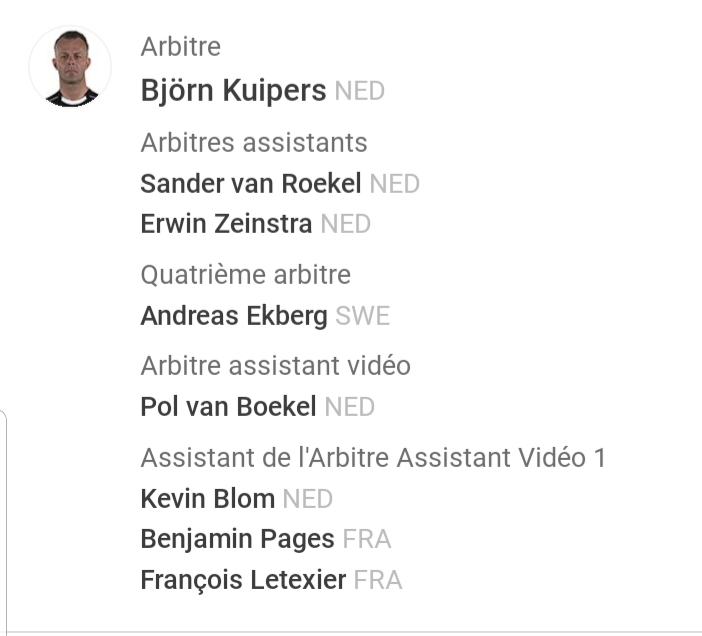This screenshot has height=636, width=702.
Task: Open fourth official Andreas Ekberg
Action: [233, 317]
